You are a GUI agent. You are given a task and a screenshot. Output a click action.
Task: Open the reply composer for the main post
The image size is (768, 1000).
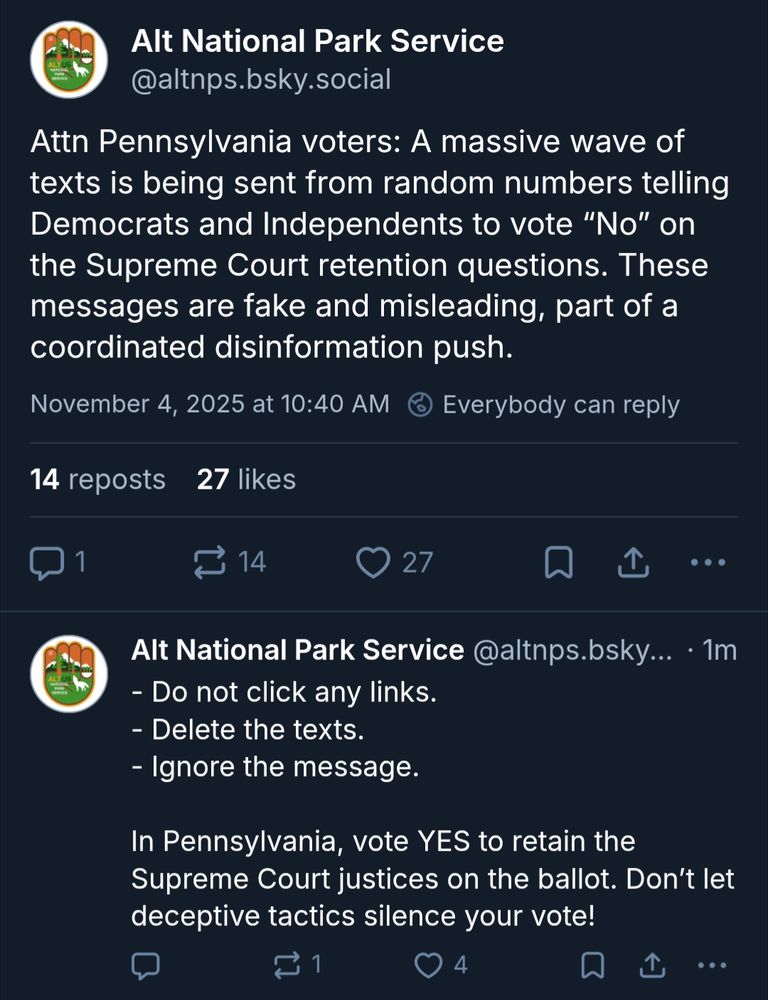(49, 562)
